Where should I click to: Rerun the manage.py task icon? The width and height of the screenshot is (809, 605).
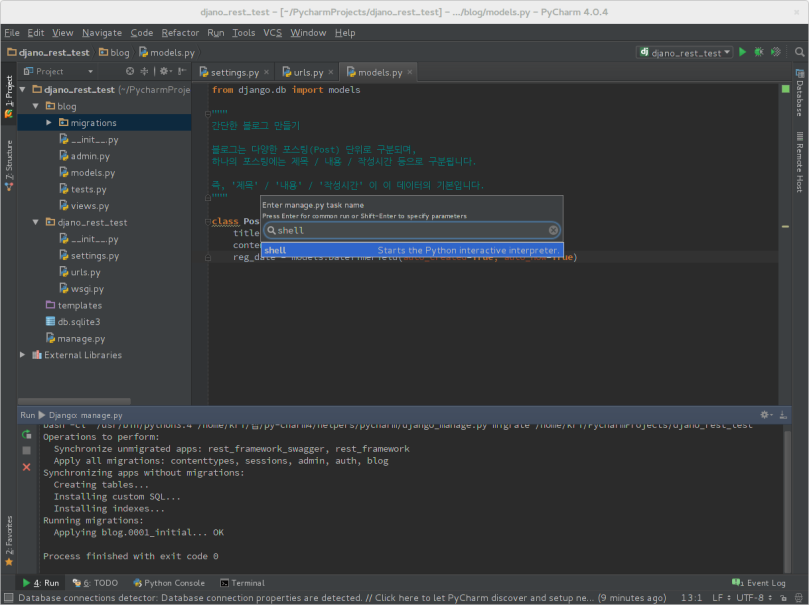coord(27,435)
